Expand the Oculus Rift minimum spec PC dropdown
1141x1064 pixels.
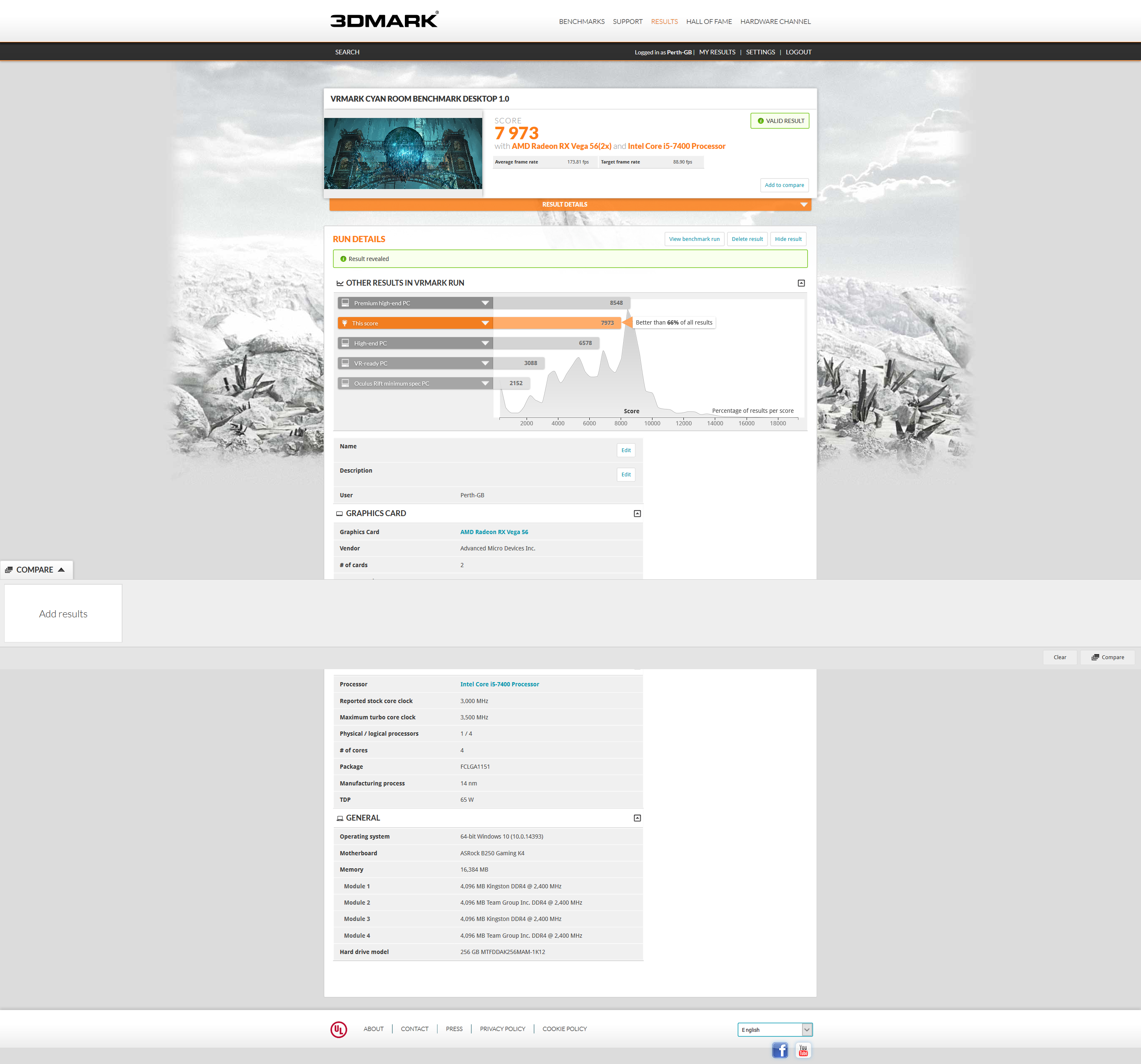485,384
